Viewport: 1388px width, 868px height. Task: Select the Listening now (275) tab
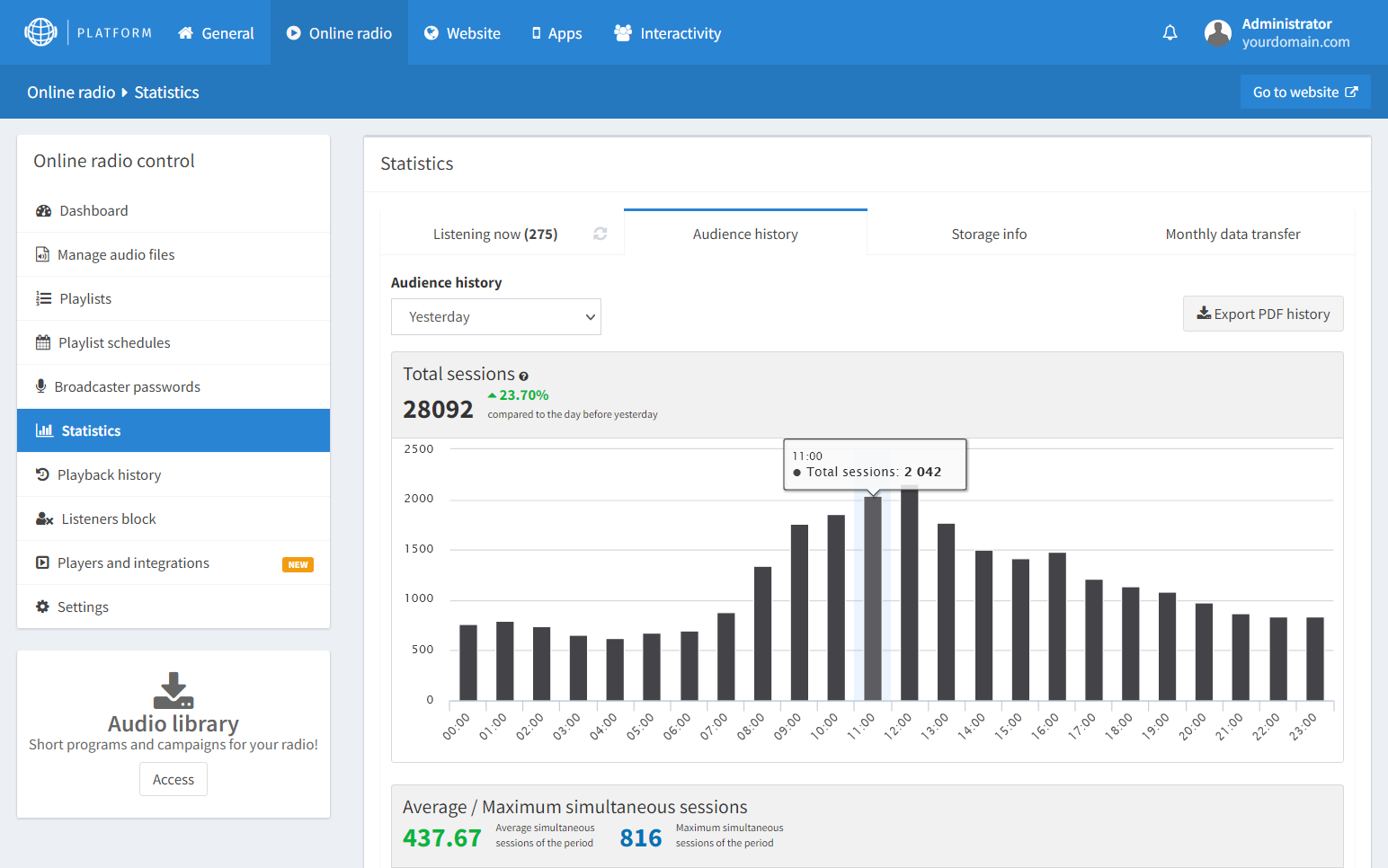click(x=495, y=233)
